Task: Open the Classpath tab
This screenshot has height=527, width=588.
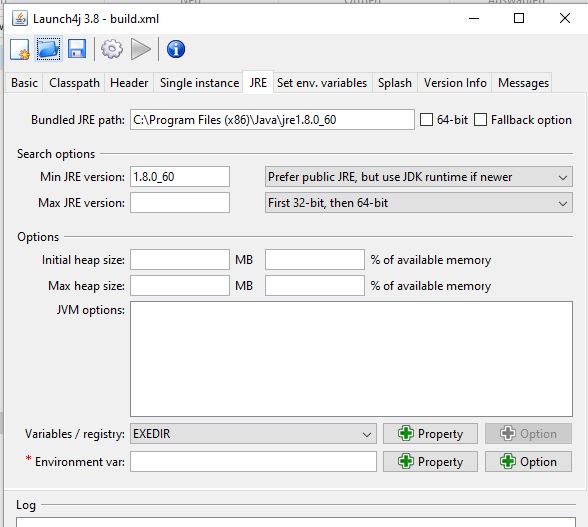Action: coord(74,83)
